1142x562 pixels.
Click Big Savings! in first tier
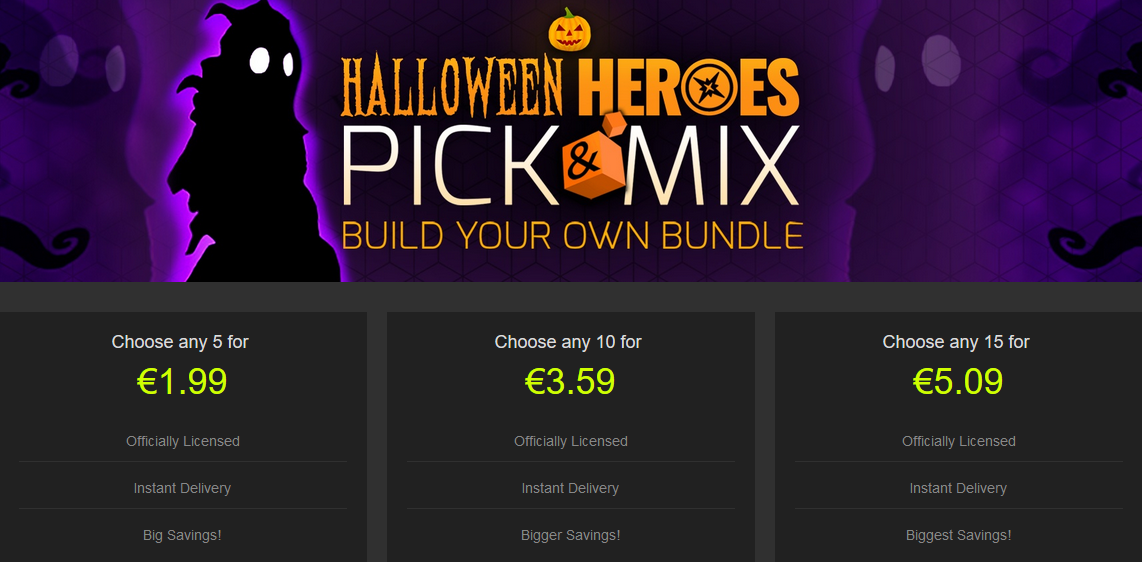[182, 535]
